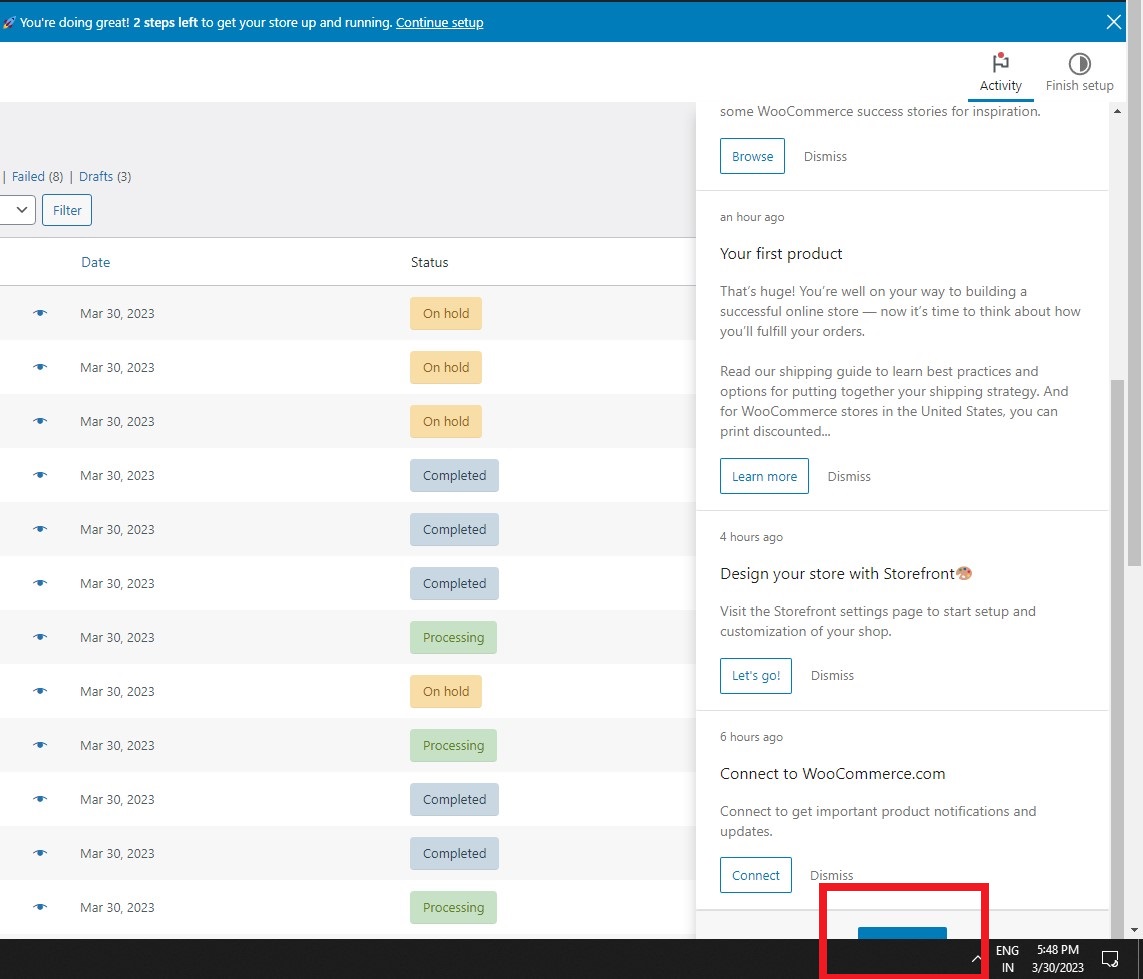The width and height of the screenshot is (1143, 979).
Task: Connect to WooCommerce.com
Action: (x=755, y=875)
